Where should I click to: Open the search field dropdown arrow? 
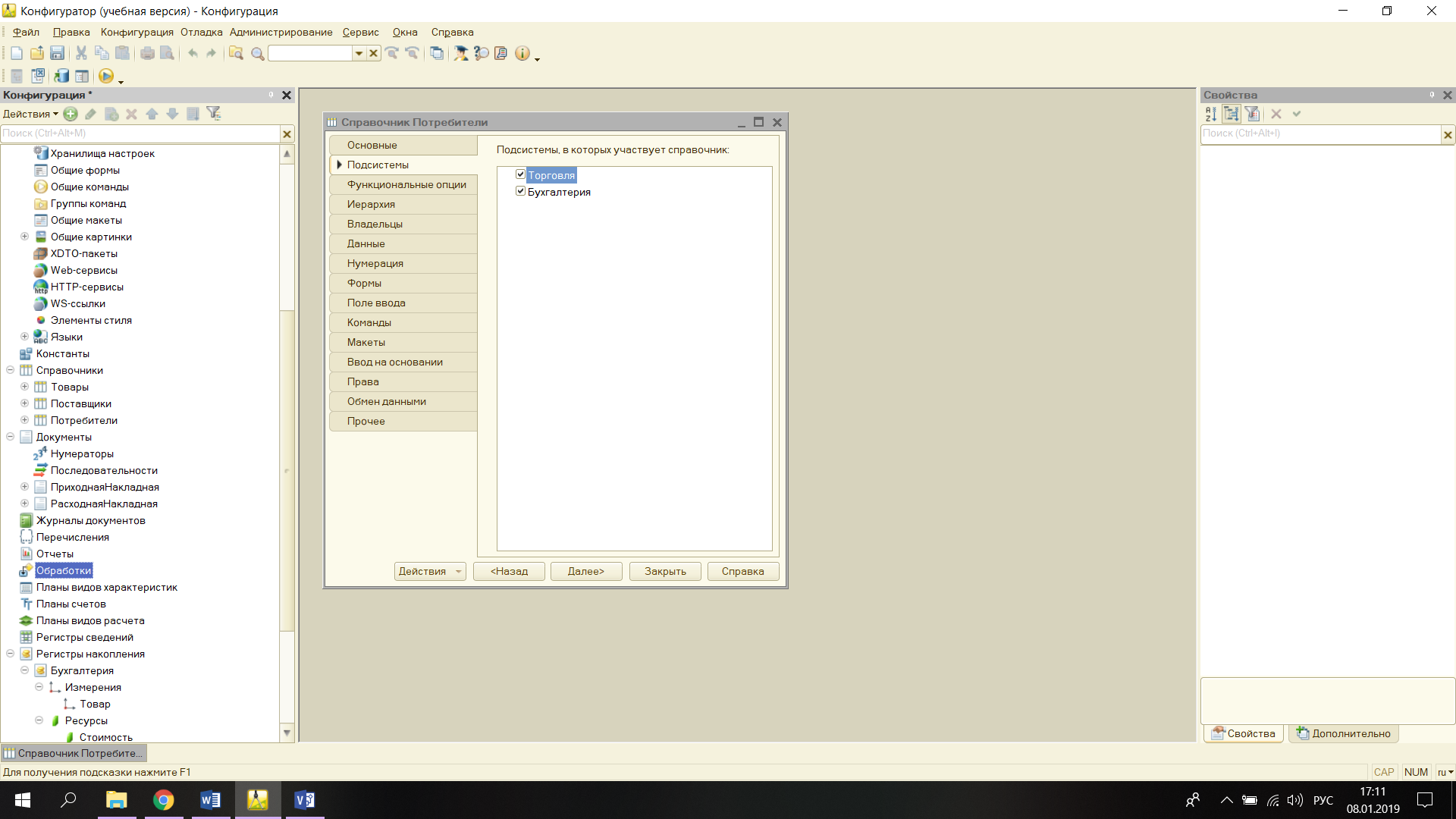click(359, 53)
